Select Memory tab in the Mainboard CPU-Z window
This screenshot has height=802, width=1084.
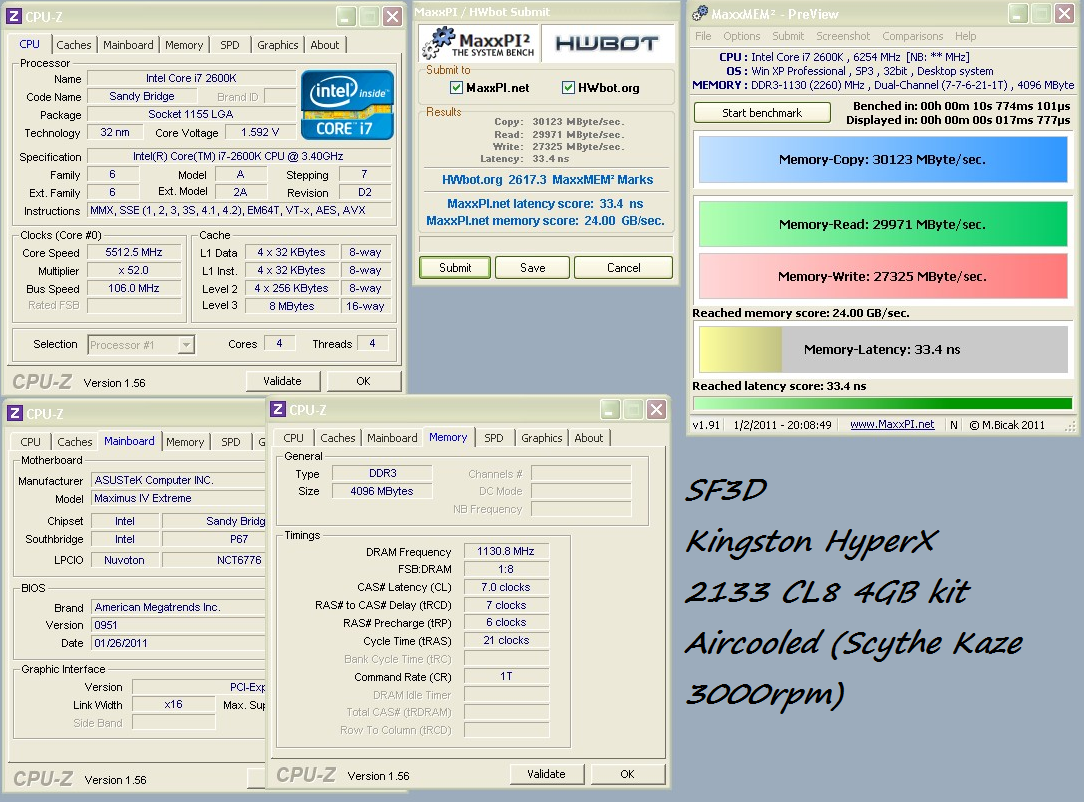[185, 442]
